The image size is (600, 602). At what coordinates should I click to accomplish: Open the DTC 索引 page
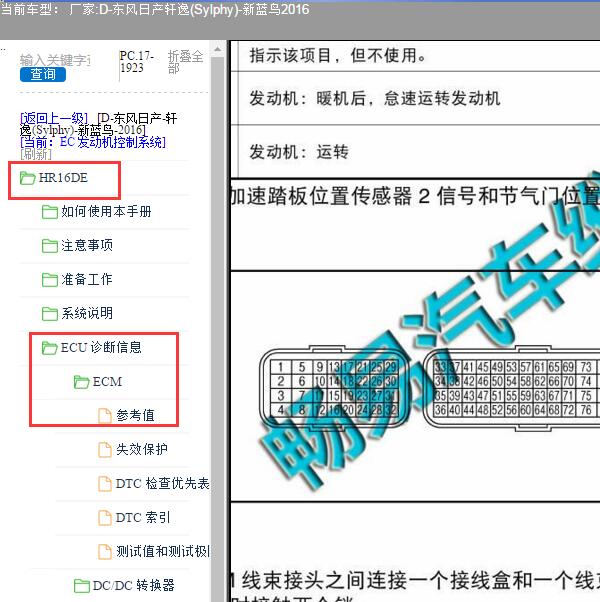pyautogui.click(x=143, y=518)
